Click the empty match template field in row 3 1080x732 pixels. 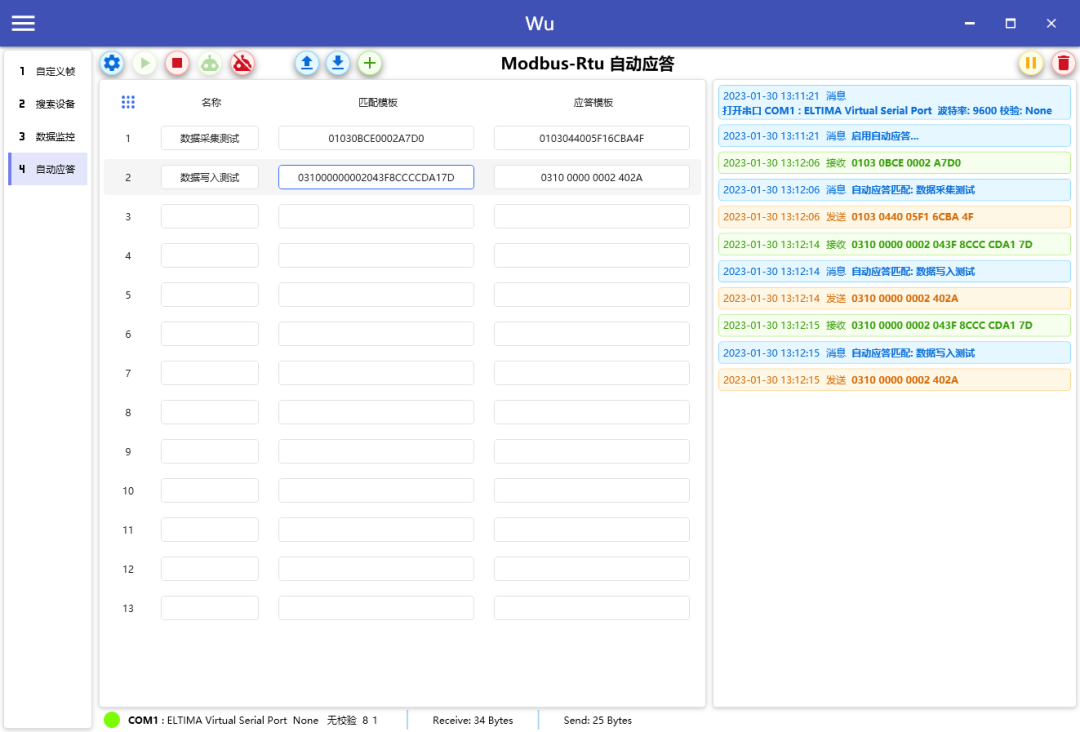(375, 216)
